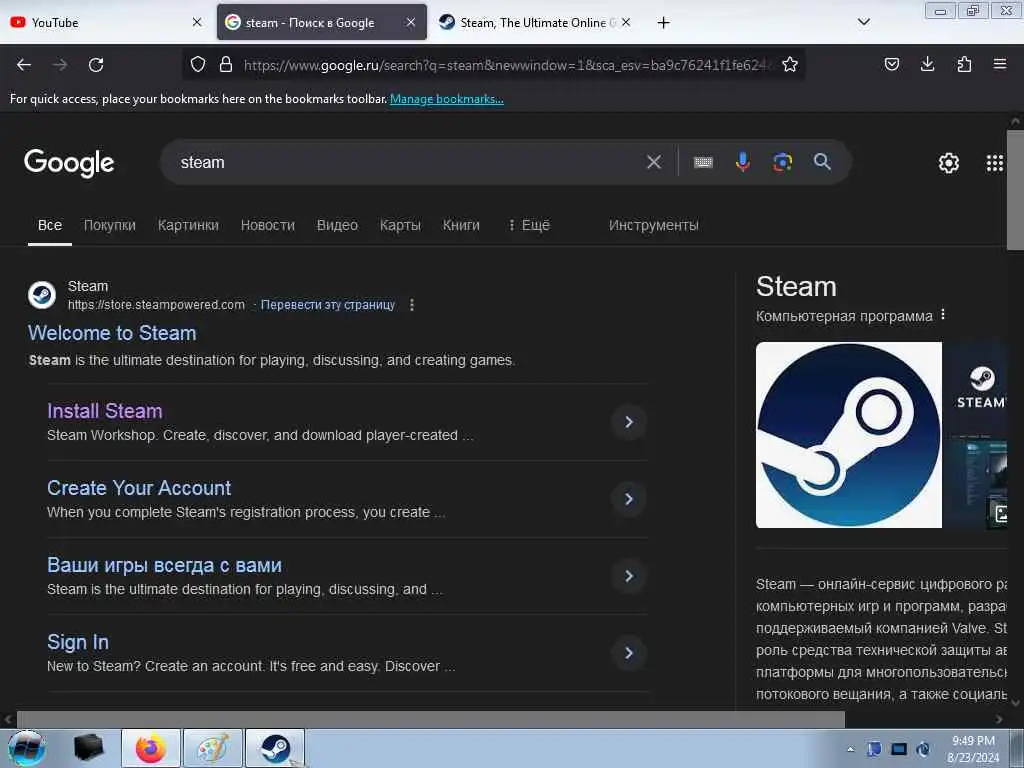The height and width of the screenshot is (768, 1024).
Task: Open the Книги search filter
Action: click(461, 225)
